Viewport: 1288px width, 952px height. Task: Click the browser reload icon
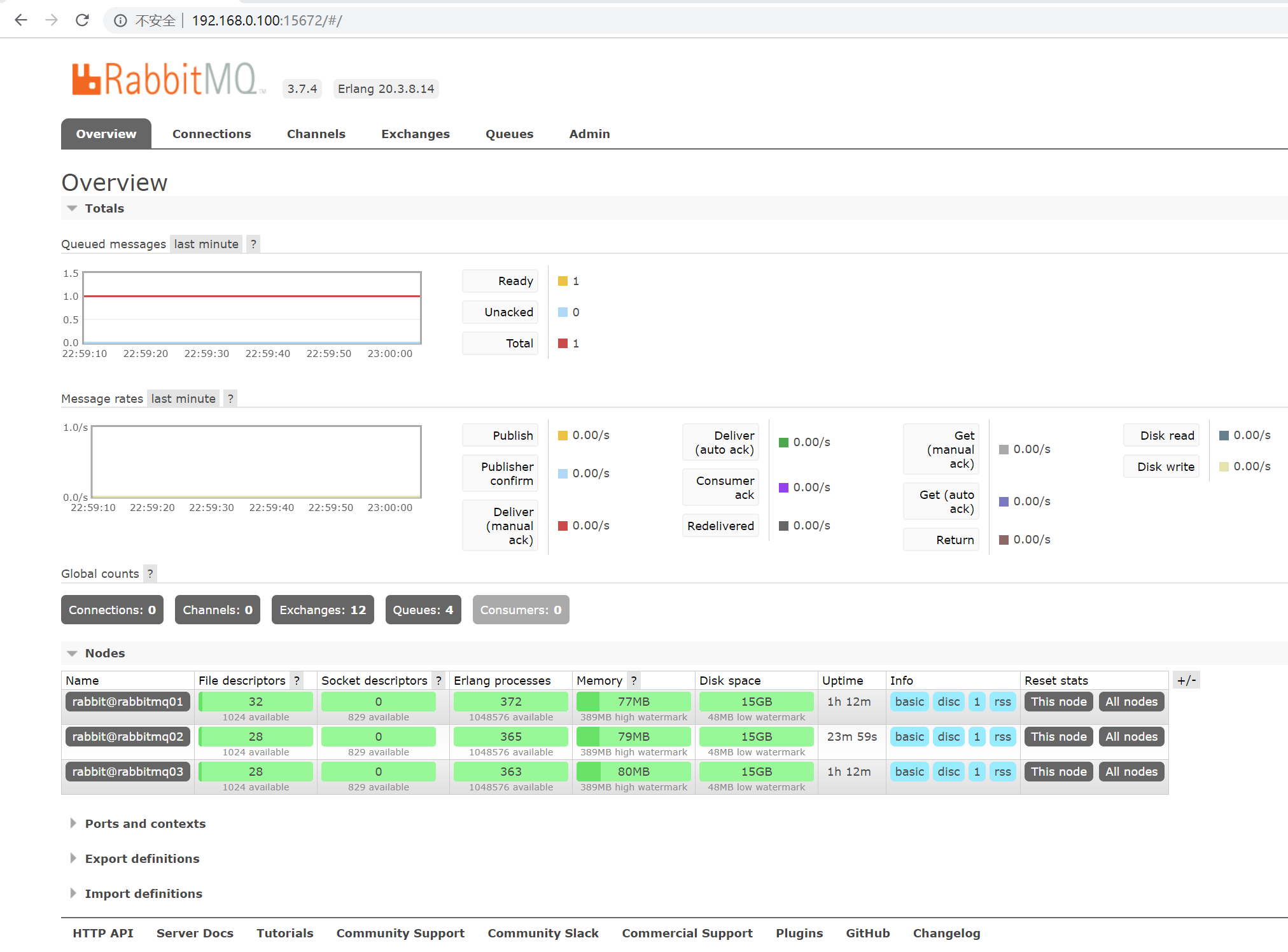[x=82, y=20]
